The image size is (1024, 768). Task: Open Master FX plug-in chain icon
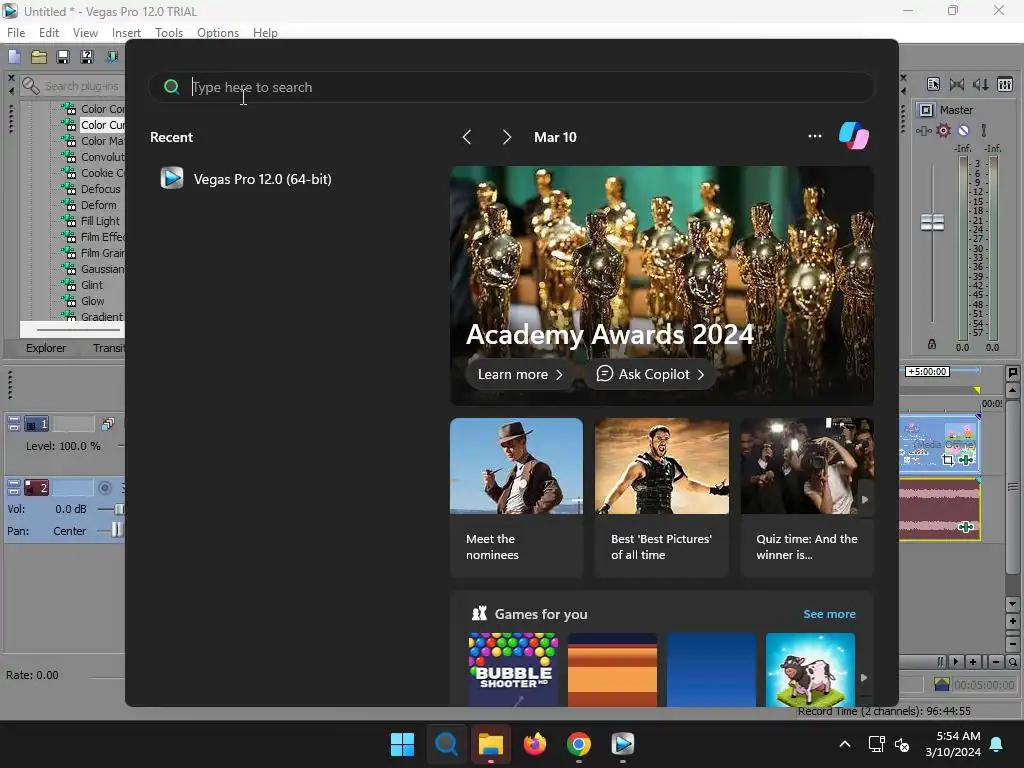923,131
